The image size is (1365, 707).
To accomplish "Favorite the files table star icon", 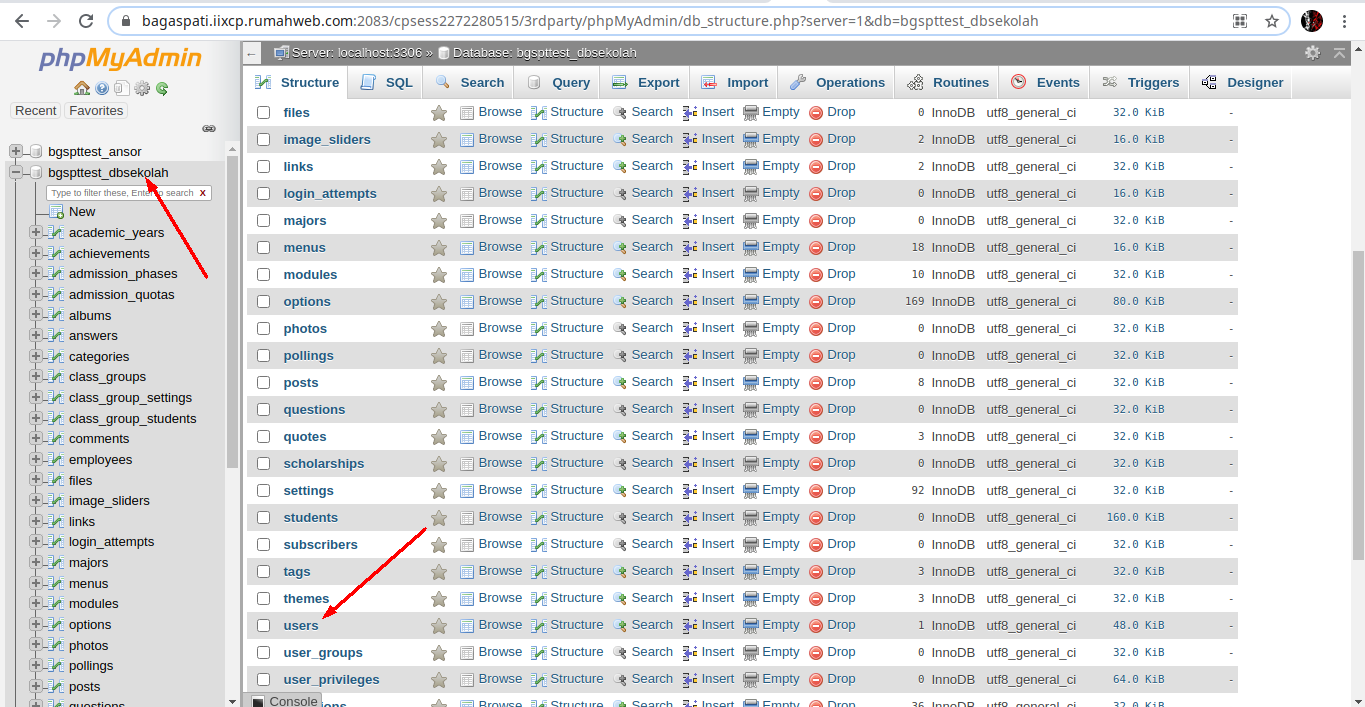I will coord(438,113).
